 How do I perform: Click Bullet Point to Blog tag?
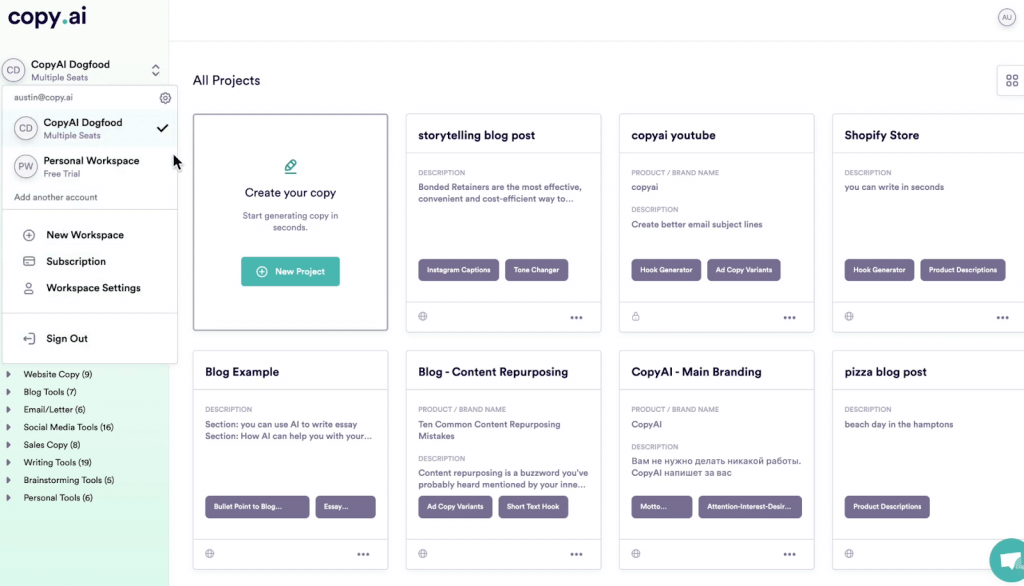(x=257, y=507)
